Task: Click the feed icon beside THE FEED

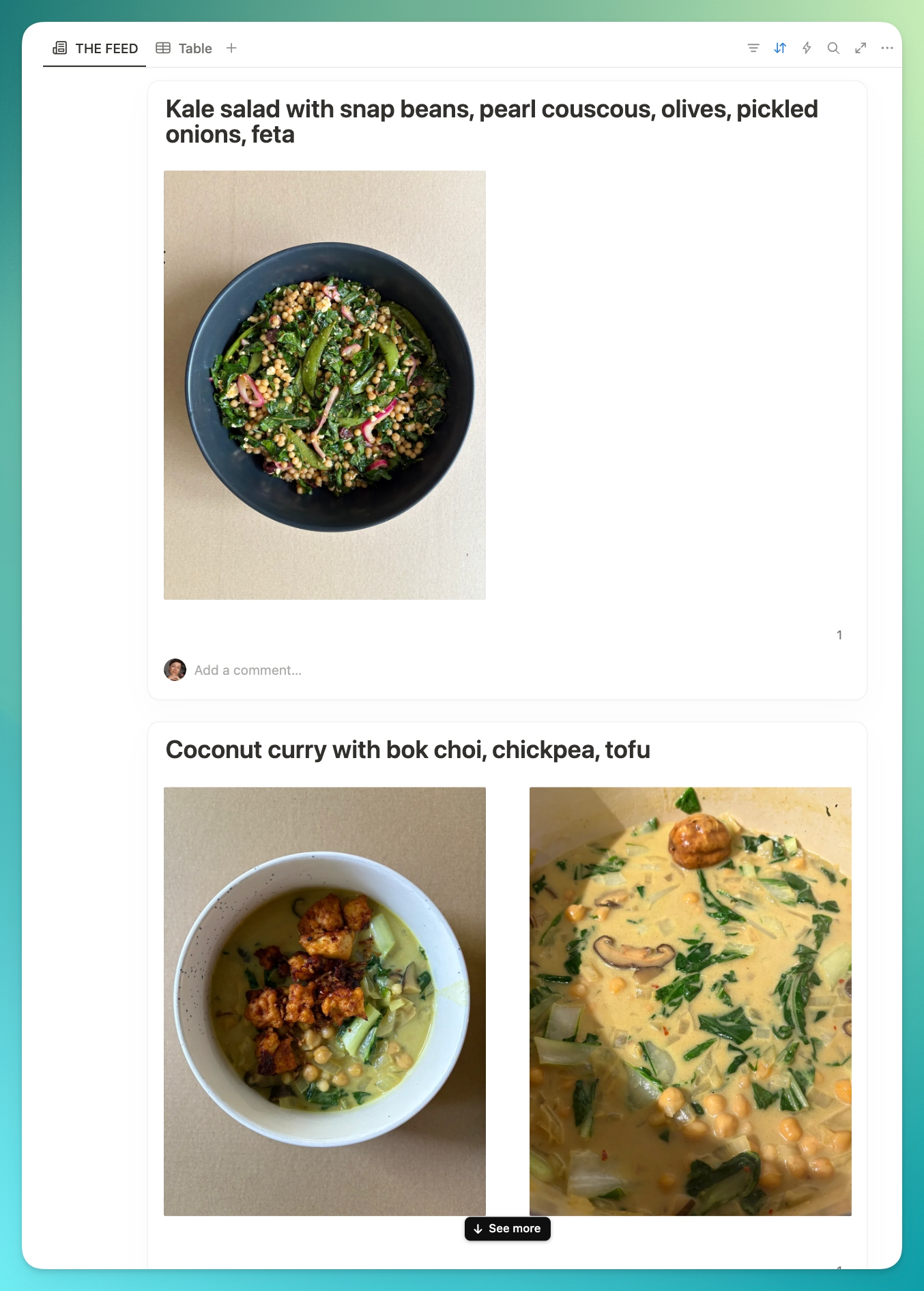Action: point(60,48)
